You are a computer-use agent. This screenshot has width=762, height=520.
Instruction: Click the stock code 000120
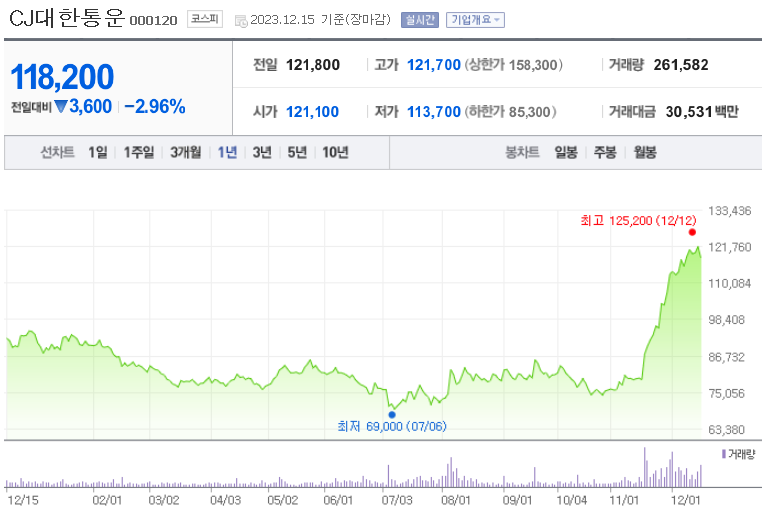[x=154, y=20]
